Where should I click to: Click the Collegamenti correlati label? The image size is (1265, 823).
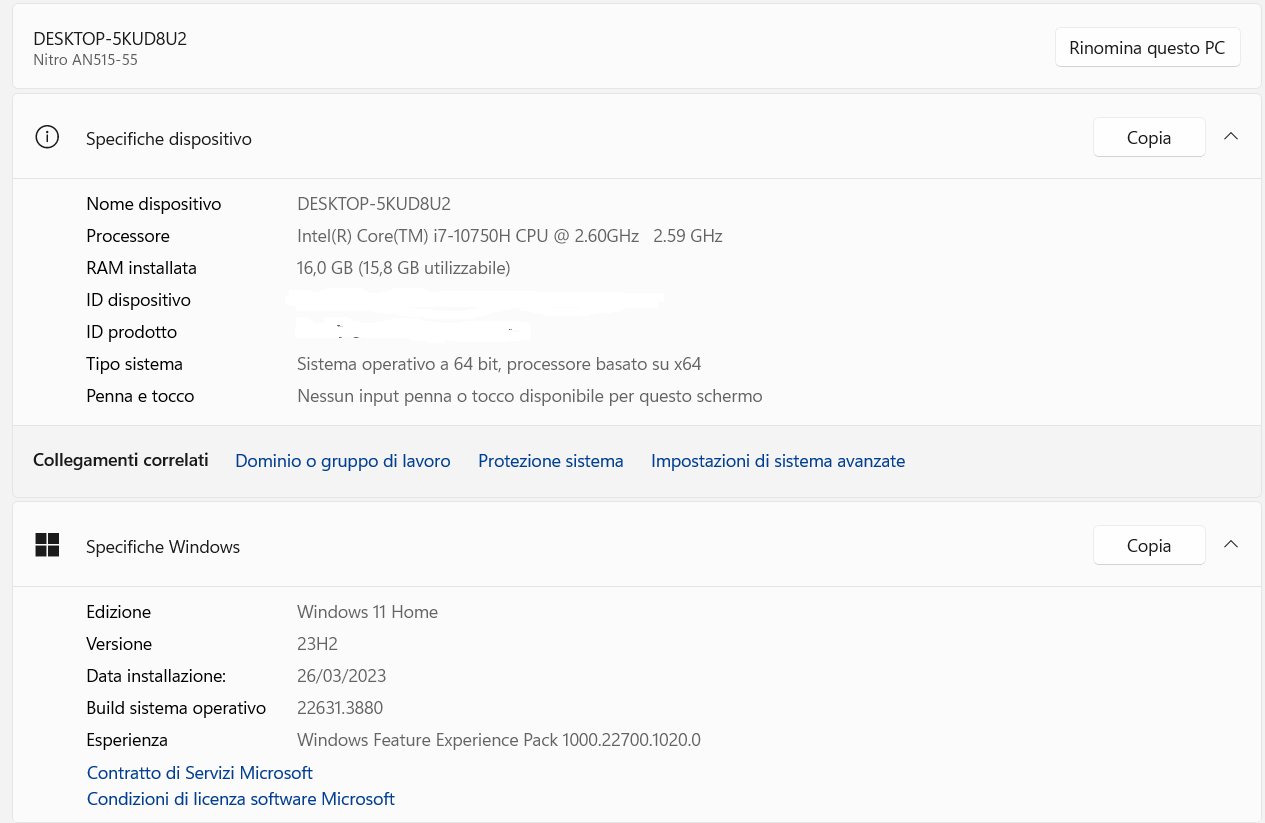click(121, 460)
